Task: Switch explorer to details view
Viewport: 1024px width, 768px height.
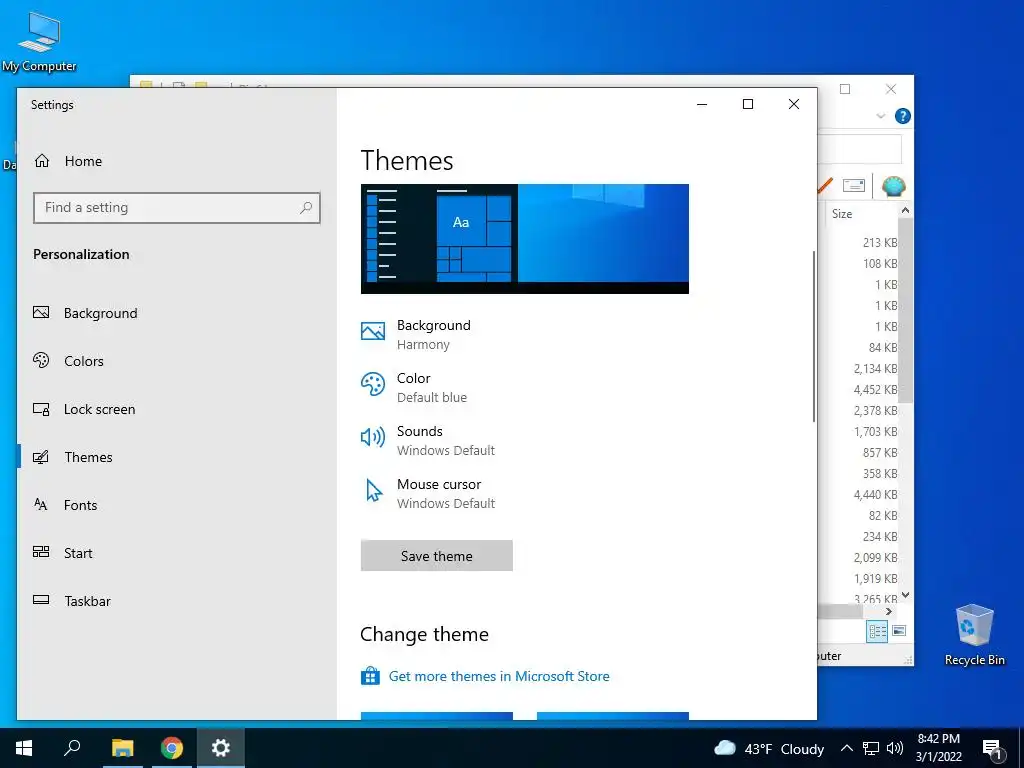Action: (x=877, y=631)
